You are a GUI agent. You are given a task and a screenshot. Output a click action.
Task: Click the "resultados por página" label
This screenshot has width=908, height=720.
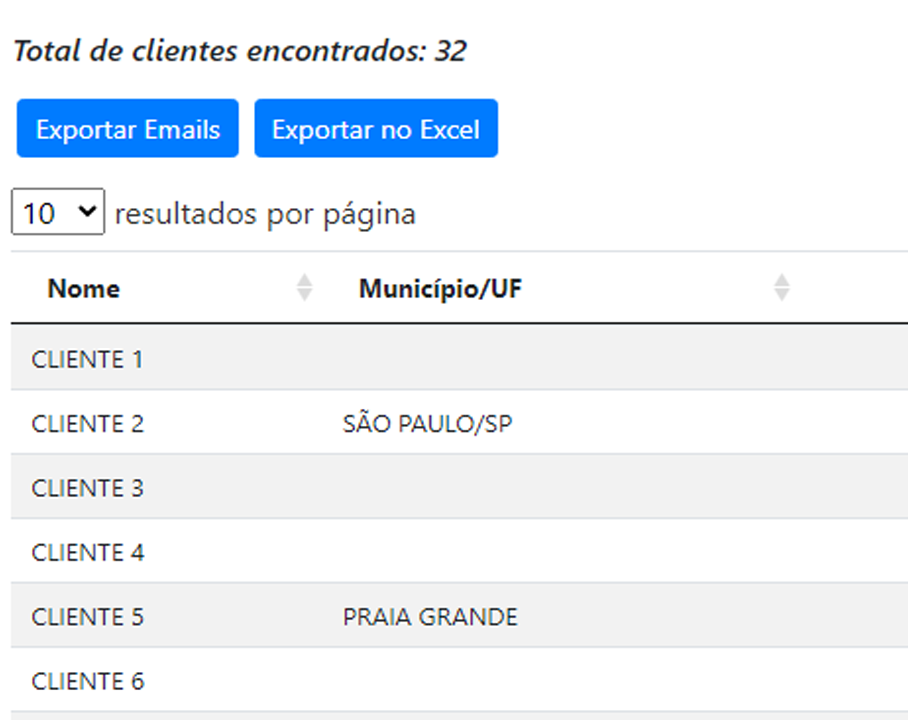pos(265,214)
